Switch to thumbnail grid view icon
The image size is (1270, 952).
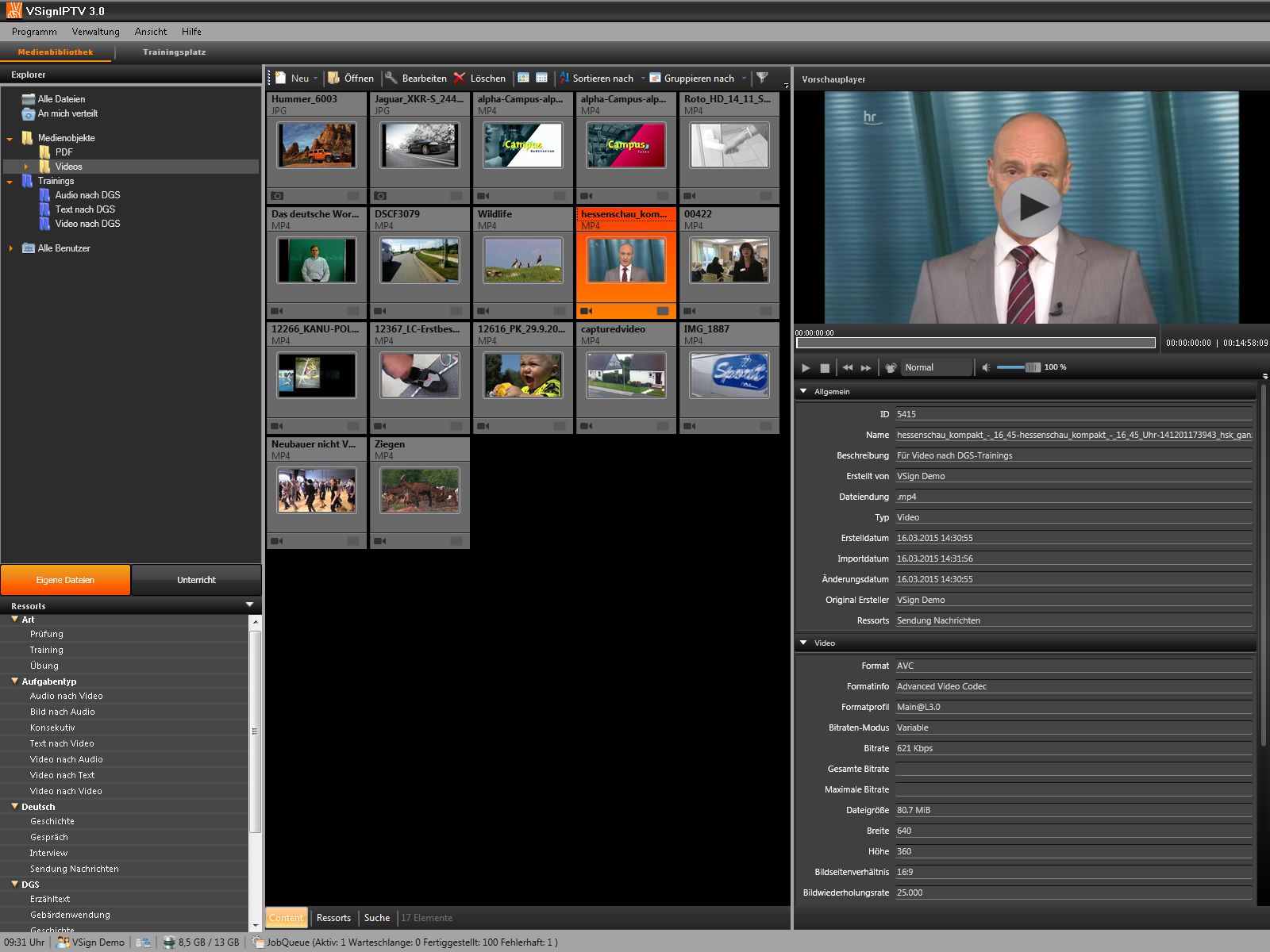[x=524, y=78]
